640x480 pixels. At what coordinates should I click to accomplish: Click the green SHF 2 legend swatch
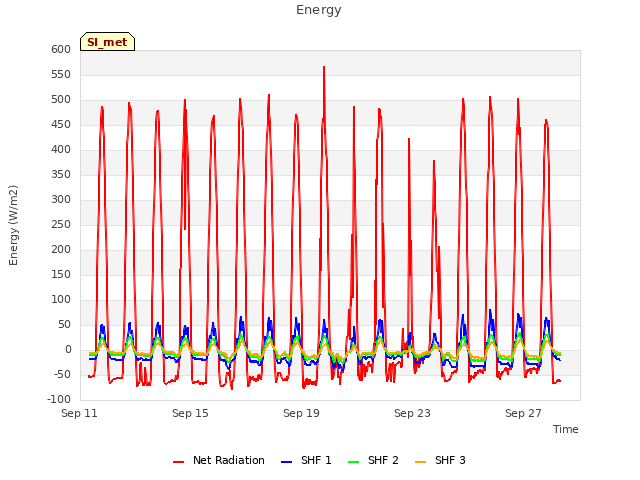click(x=353, y=462)
